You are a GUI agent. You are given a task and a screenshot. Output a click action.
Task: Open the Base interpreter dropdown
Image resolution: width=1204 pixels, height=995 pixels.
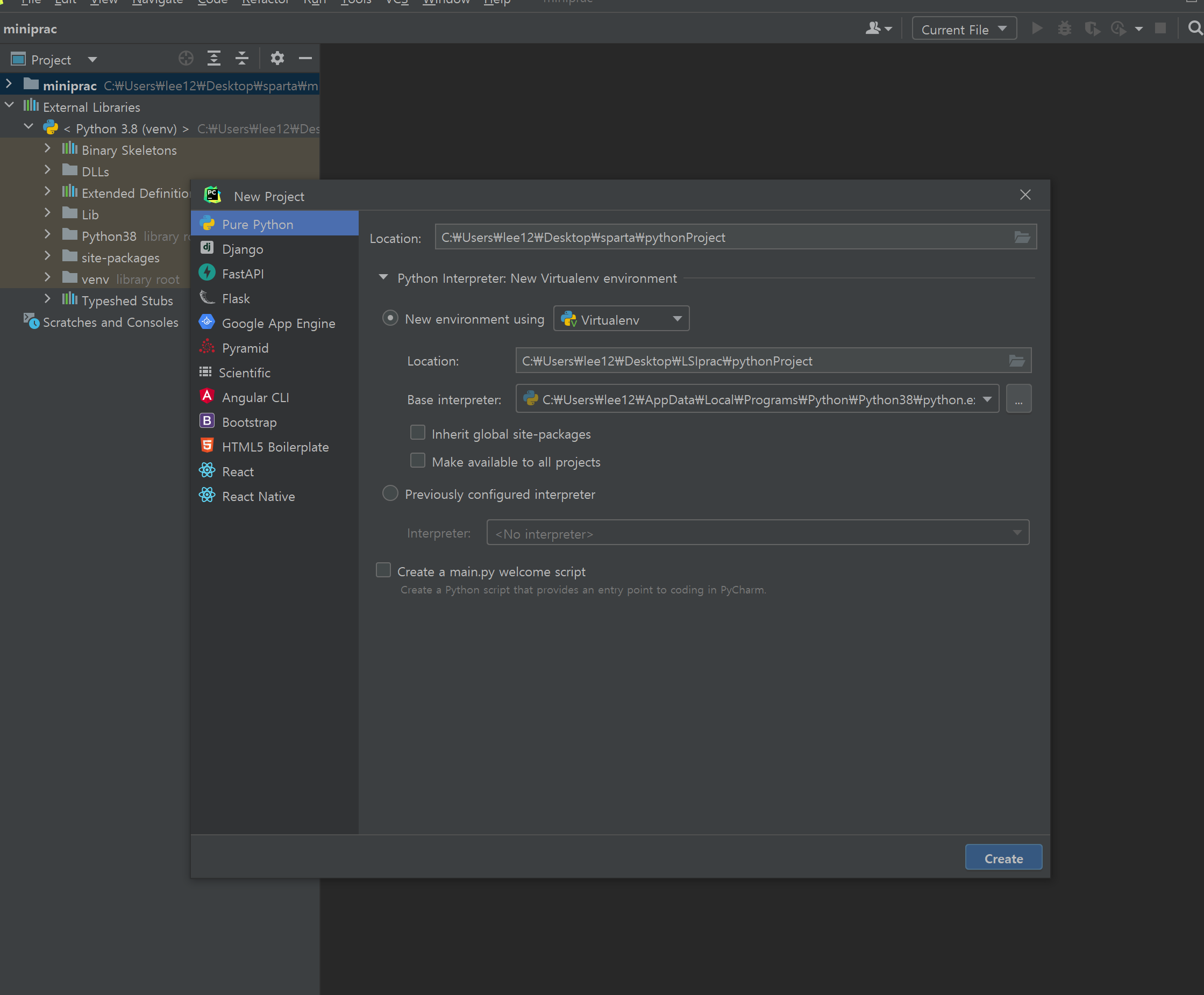(757, 399)
